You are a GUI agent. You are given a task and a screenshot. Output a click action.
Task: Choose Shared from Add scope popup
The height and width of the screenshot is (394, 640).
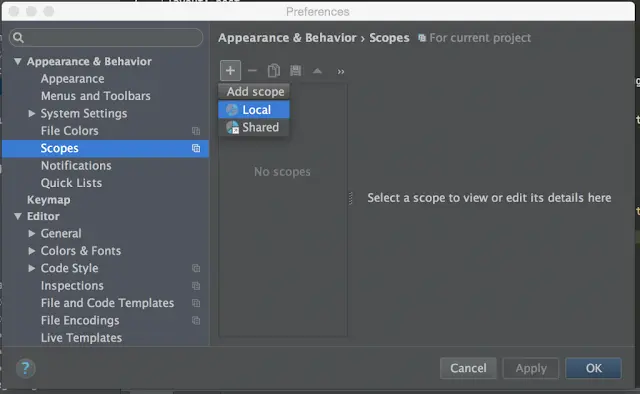coord(254,127)
